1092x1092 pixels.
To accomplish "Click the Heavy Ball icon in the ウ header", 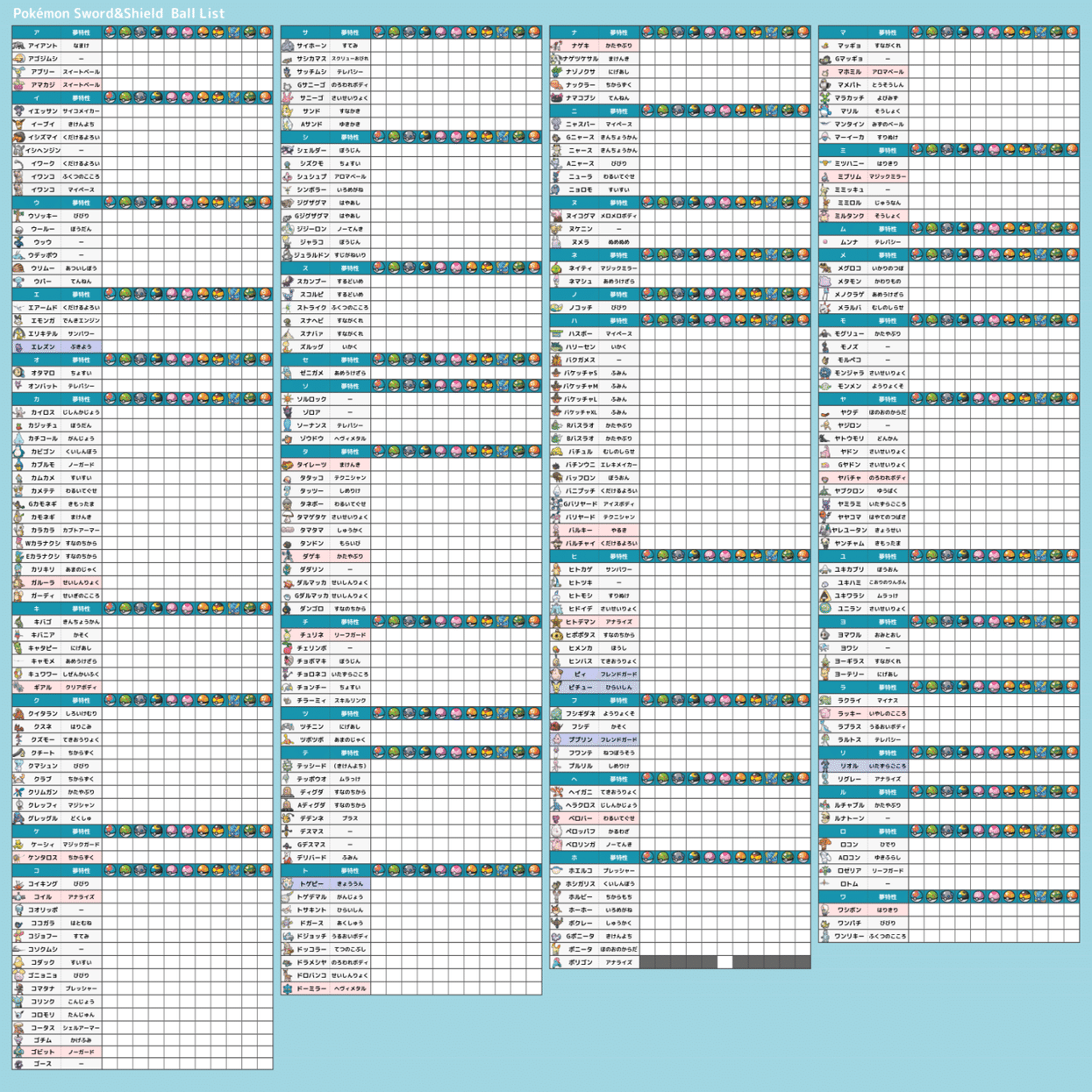I will coord(140,203).
